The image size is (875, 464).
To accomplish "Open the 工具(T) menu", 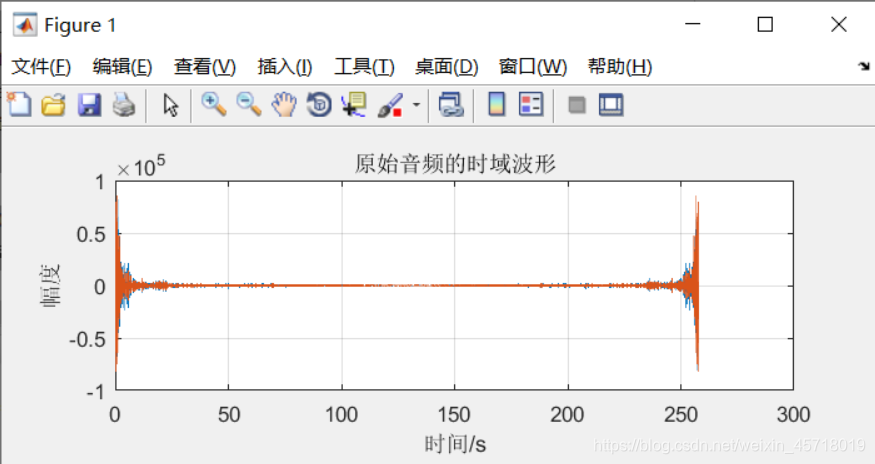I will 364,66.
